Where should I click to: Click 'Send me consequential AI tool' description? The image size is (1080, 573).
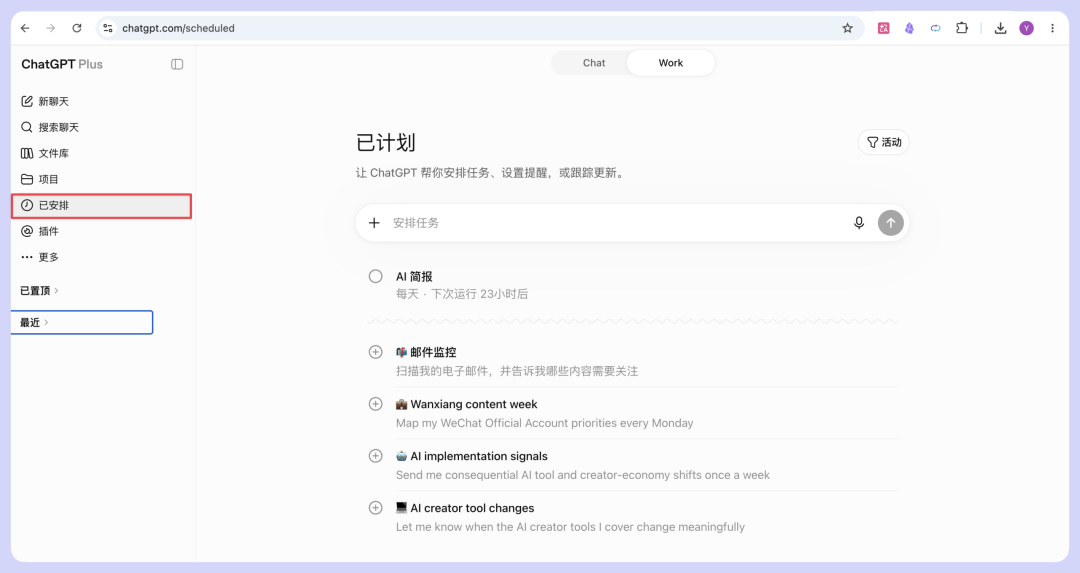(x=583, y=475)
